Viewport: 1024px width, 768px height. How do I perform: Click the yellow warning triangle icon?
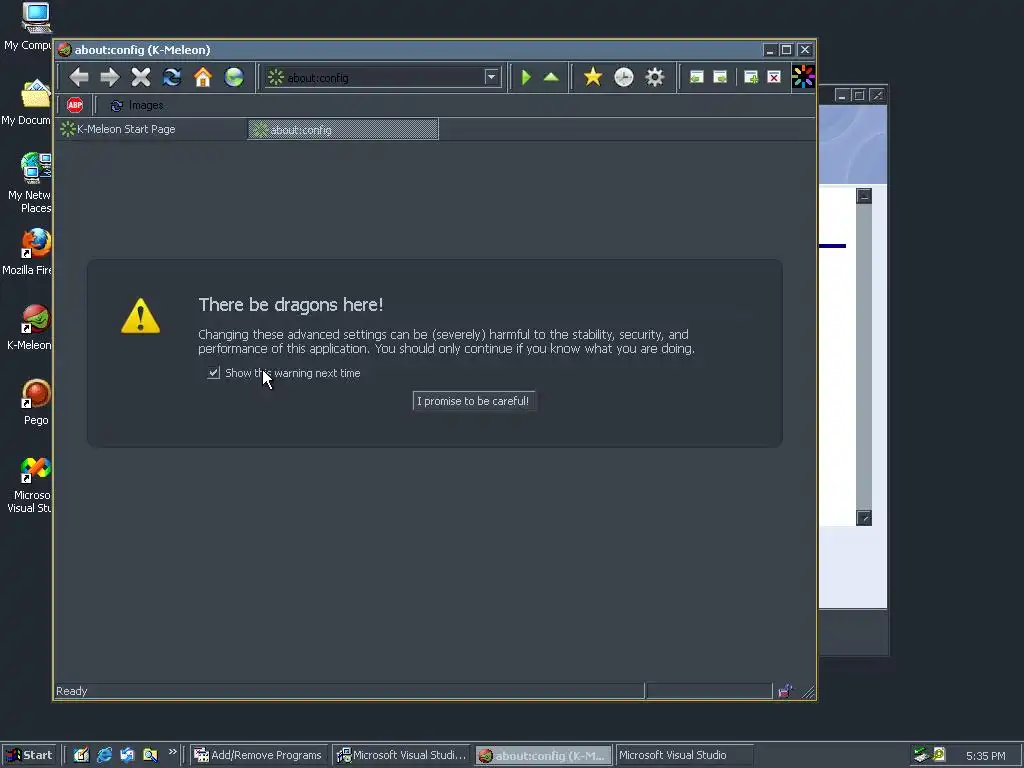(x=140, y=316)
